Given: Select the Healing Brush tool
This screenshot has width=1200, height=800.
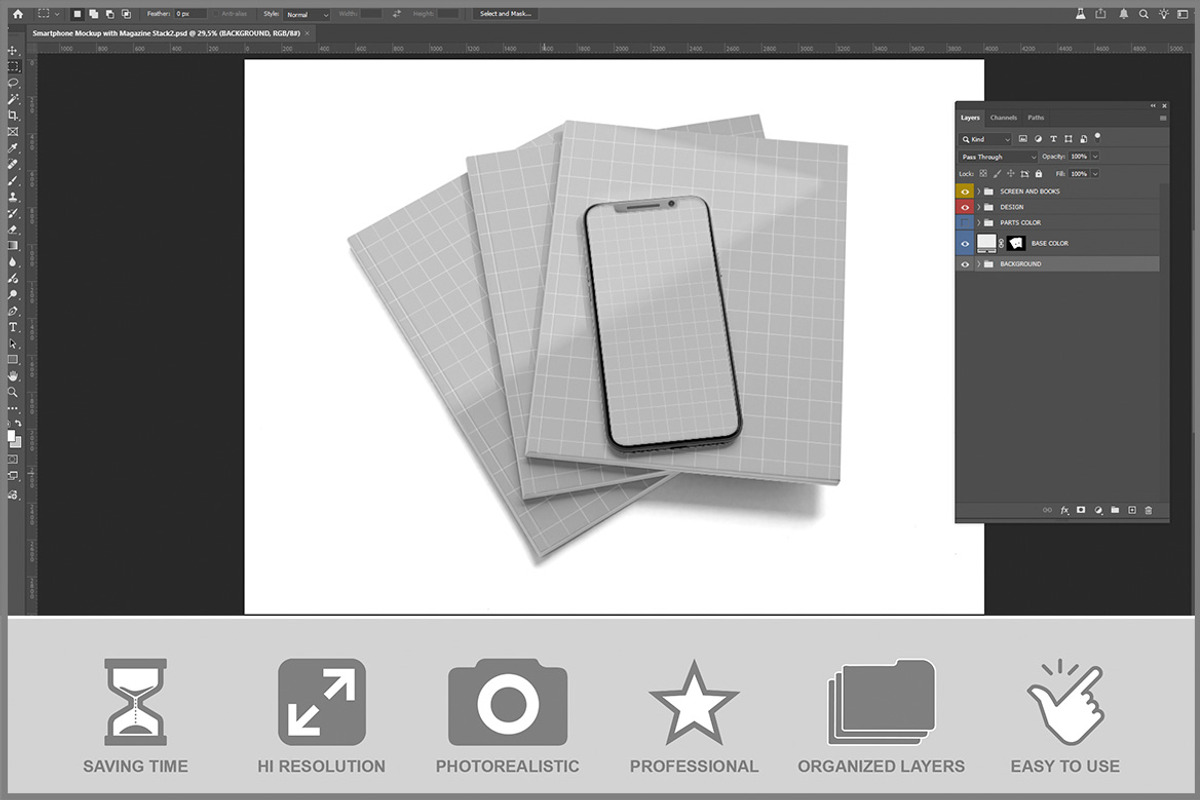Looking at the screenshot, I should [x=13, y=164].
